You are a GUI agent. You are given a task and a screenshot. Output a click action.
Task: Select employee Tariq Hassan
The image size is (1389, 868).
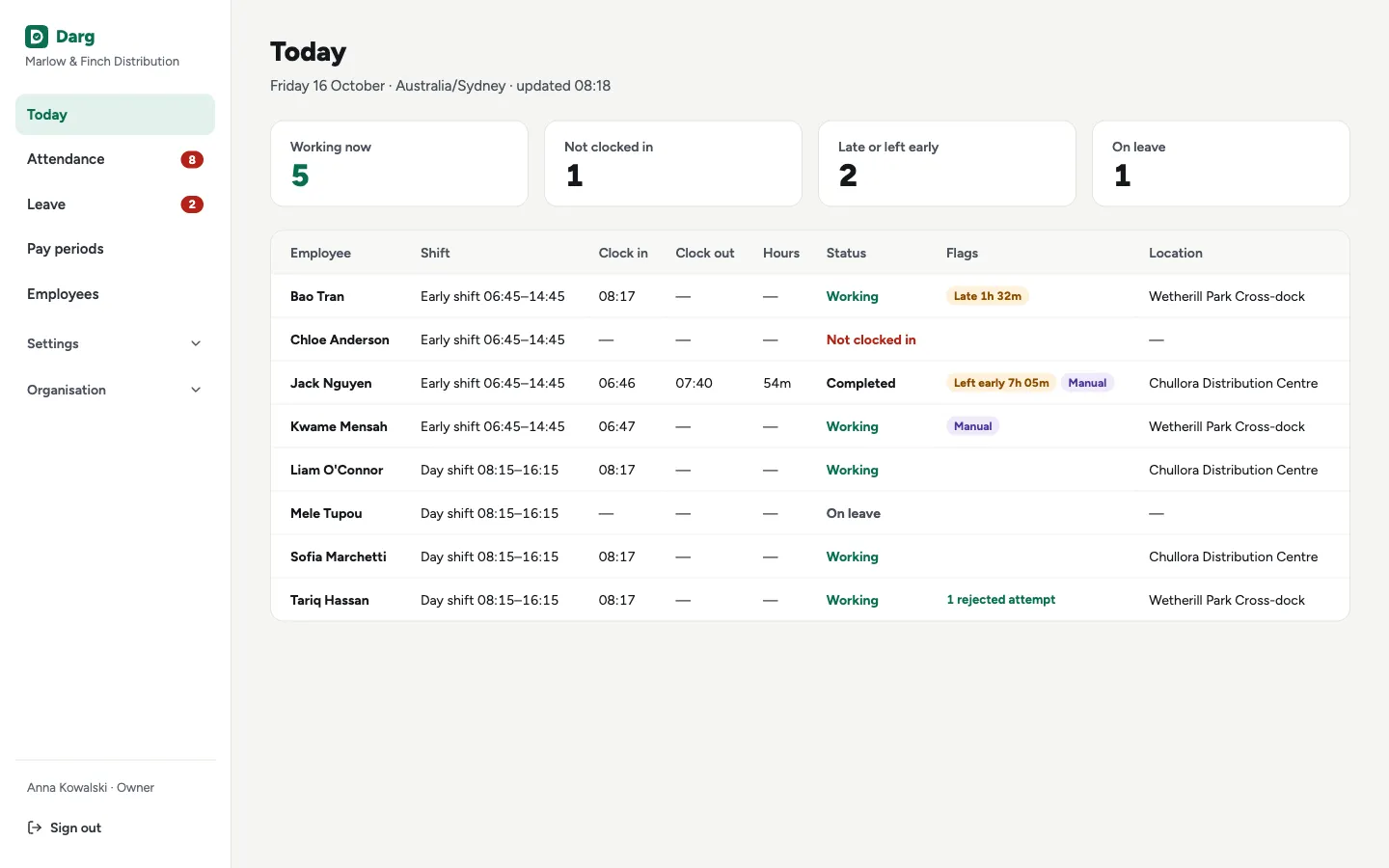[330, 600]
